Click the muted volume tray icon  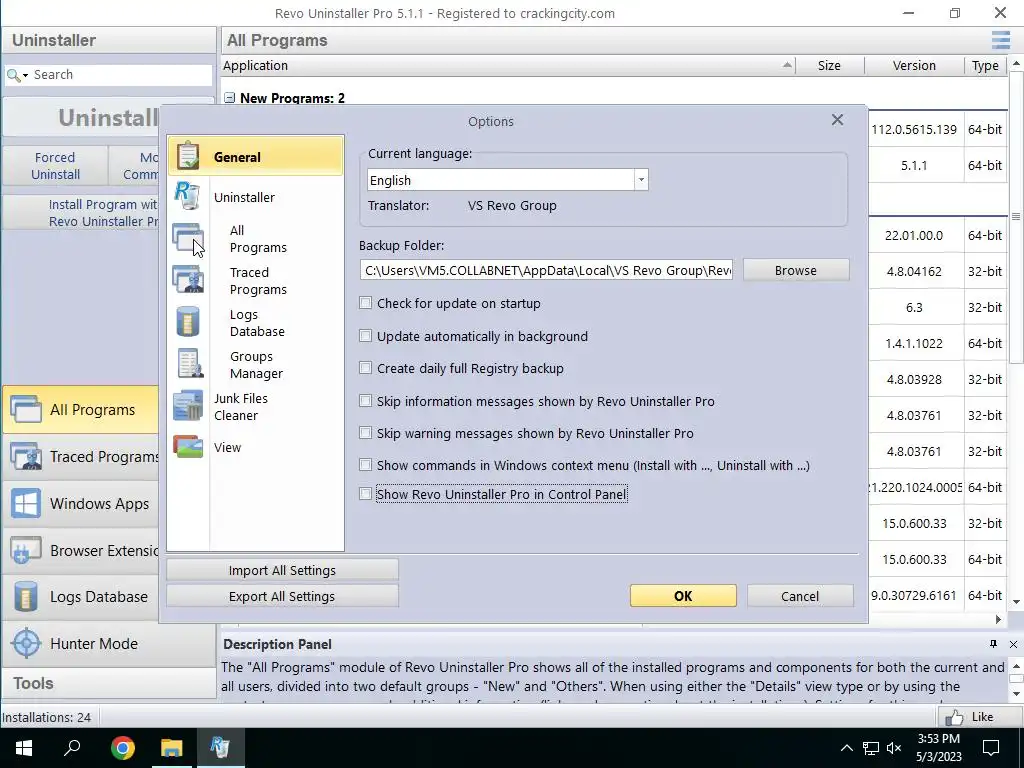894,748
